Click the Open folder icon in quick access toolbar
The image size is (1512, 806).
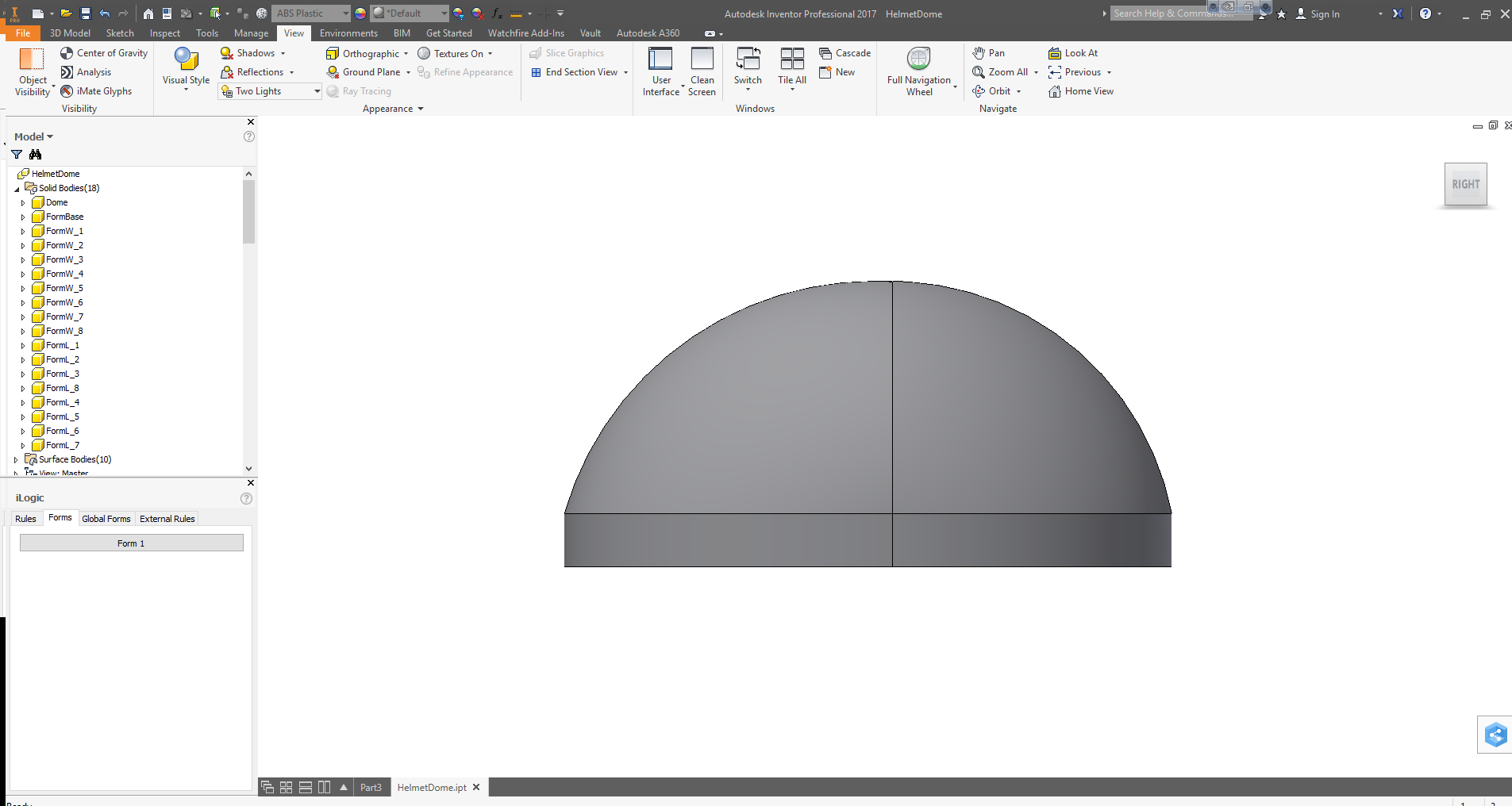click(x=66, y=13)
